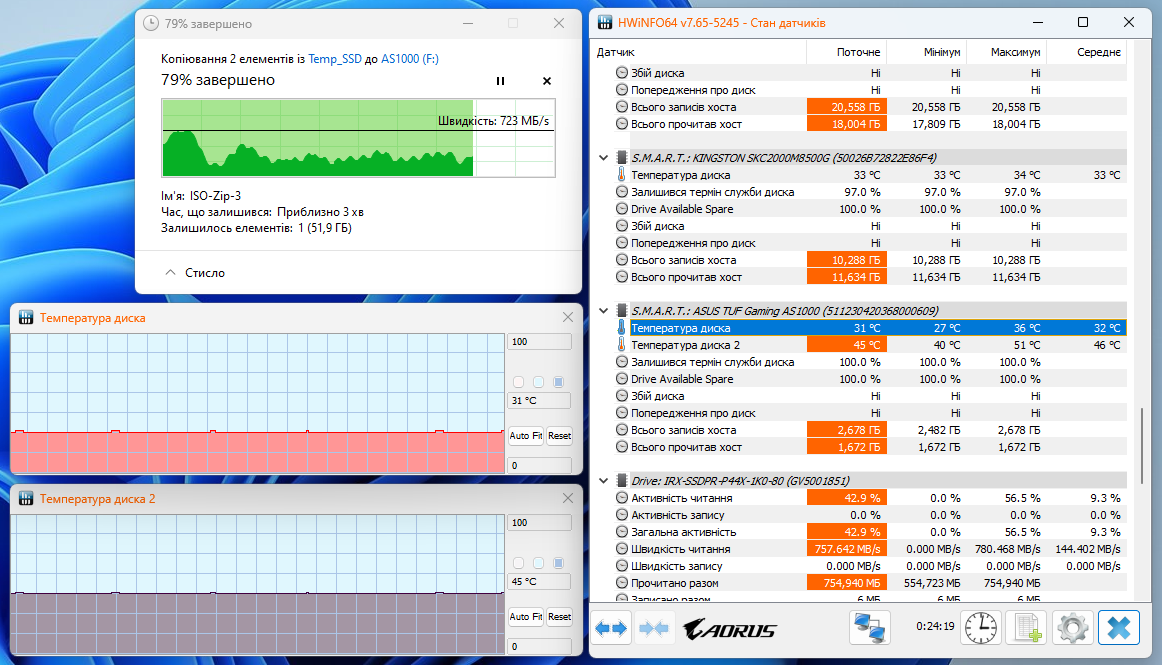
Task: Click max value field 100 in Температура диска 2 graph
Action: 540,523
